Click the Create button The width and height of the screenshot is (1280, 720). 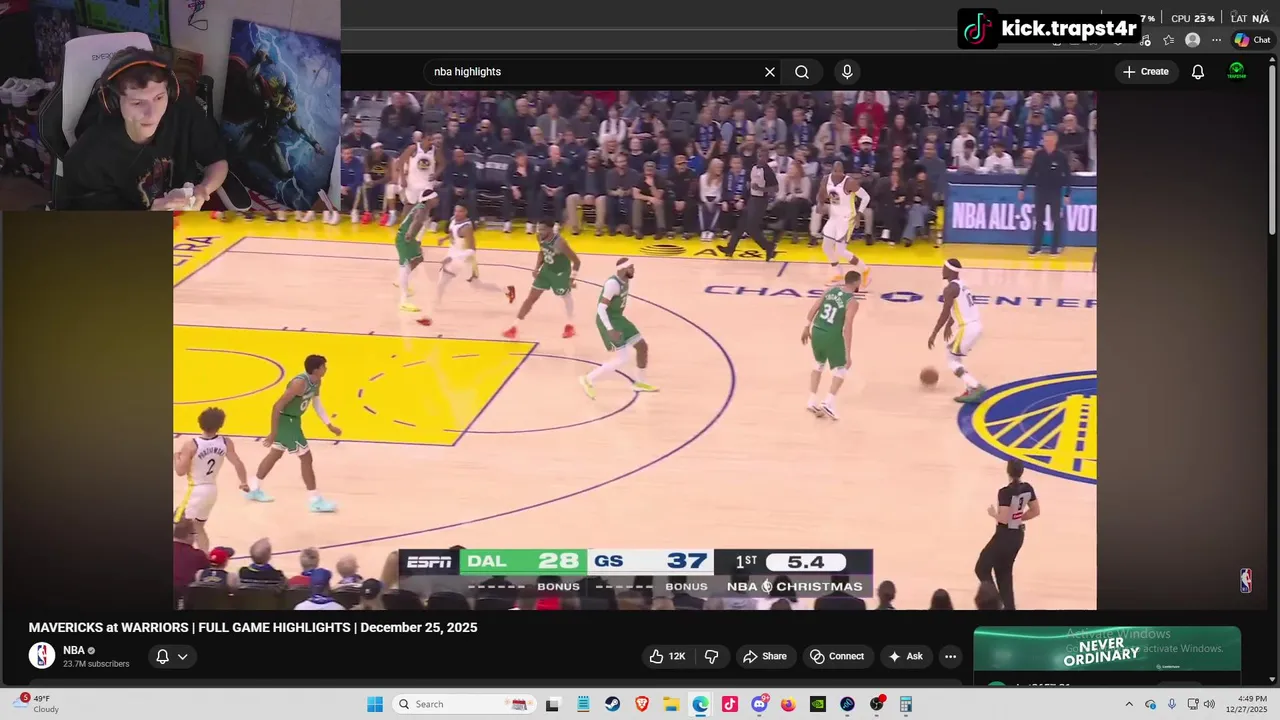tap(1146, 72)
